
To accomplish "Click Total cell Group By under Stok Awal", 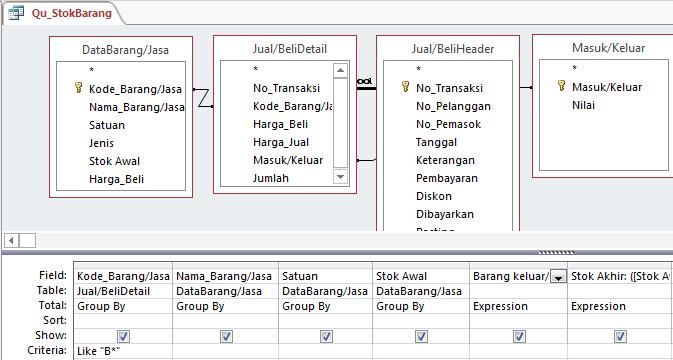I will point(421,306).
